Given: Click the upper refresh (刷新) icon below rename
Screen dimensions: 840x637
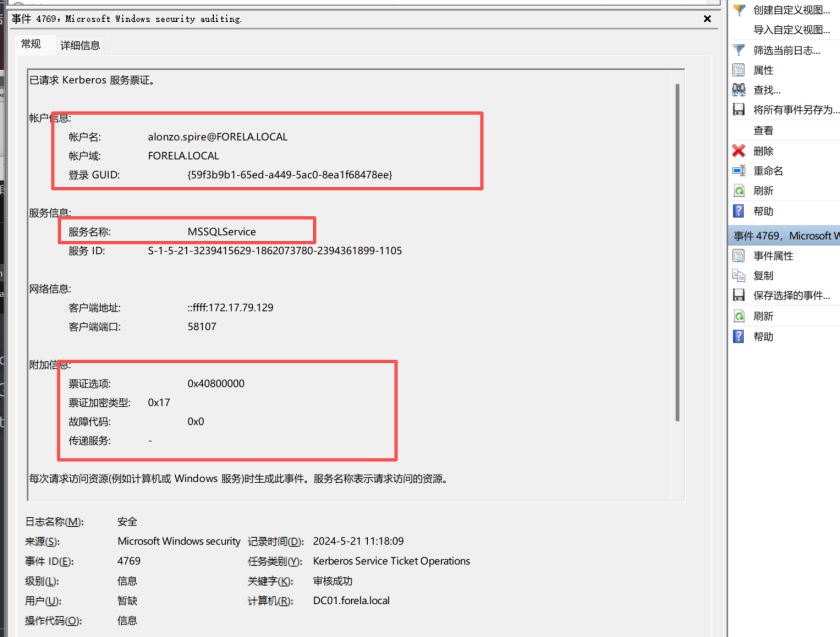Looking at the screenshot, I should pos(739,191).
